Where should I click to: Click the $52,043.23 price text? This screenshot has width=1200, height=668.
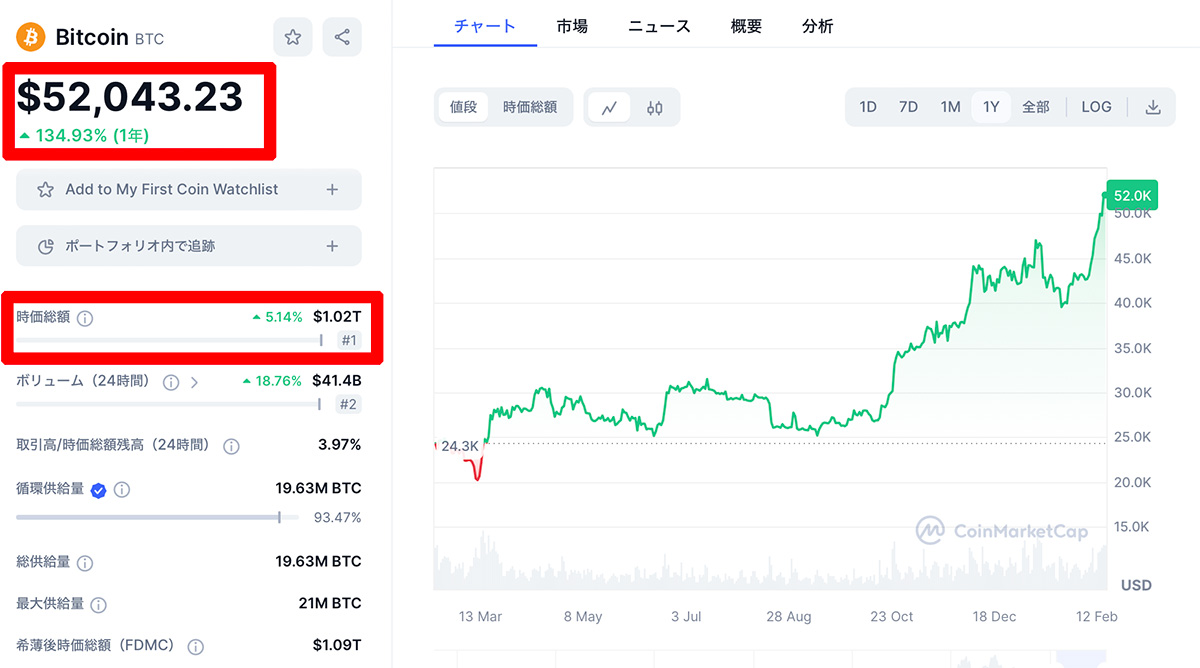tap(129, 97)
